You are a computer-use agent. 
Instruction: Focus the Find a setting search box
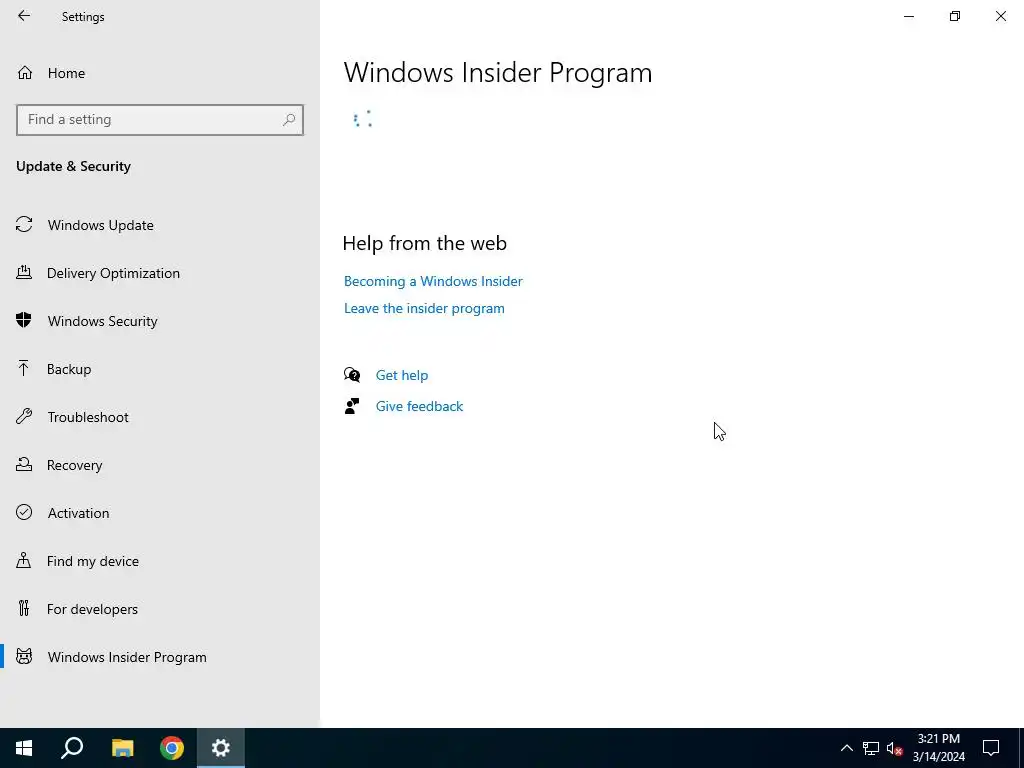[159, 120]
